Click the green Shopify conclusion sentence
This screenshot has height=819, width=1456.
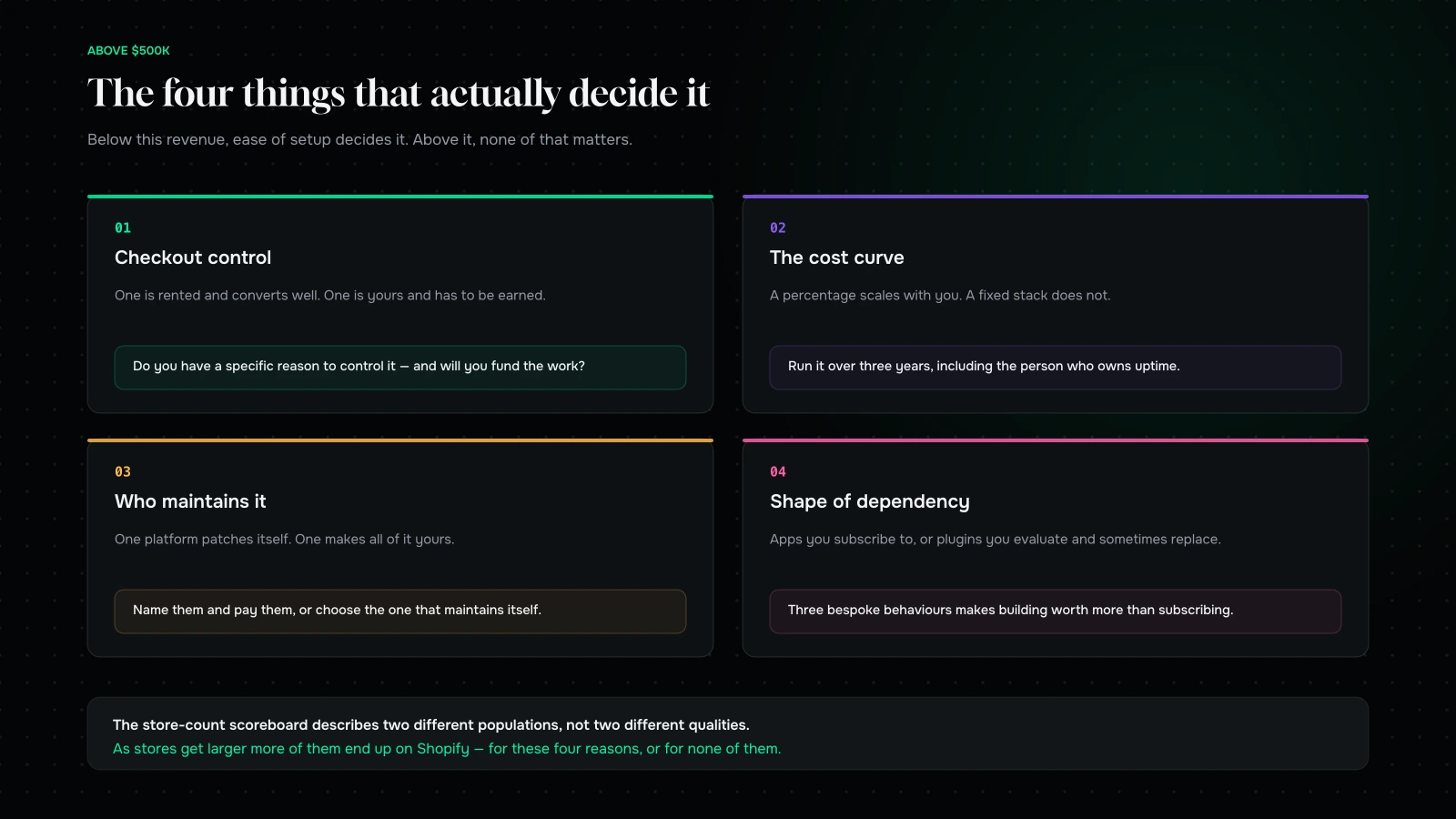pos(447,749)
